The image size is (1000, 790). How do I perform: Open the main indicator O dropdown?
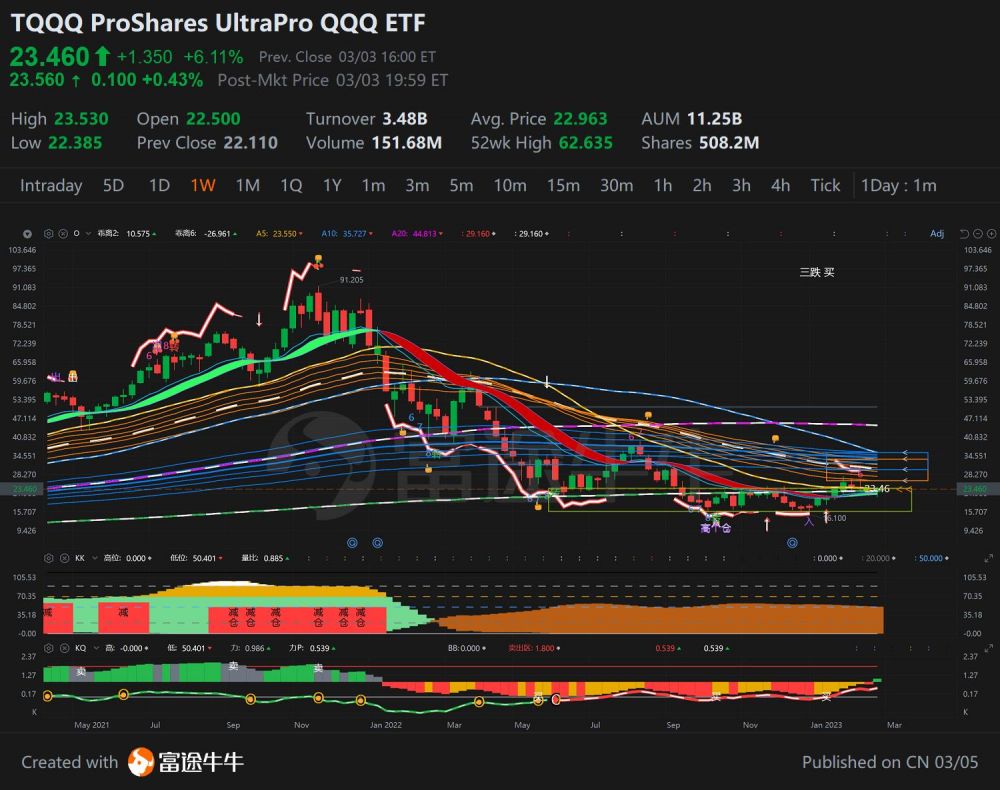pos(87,234)
